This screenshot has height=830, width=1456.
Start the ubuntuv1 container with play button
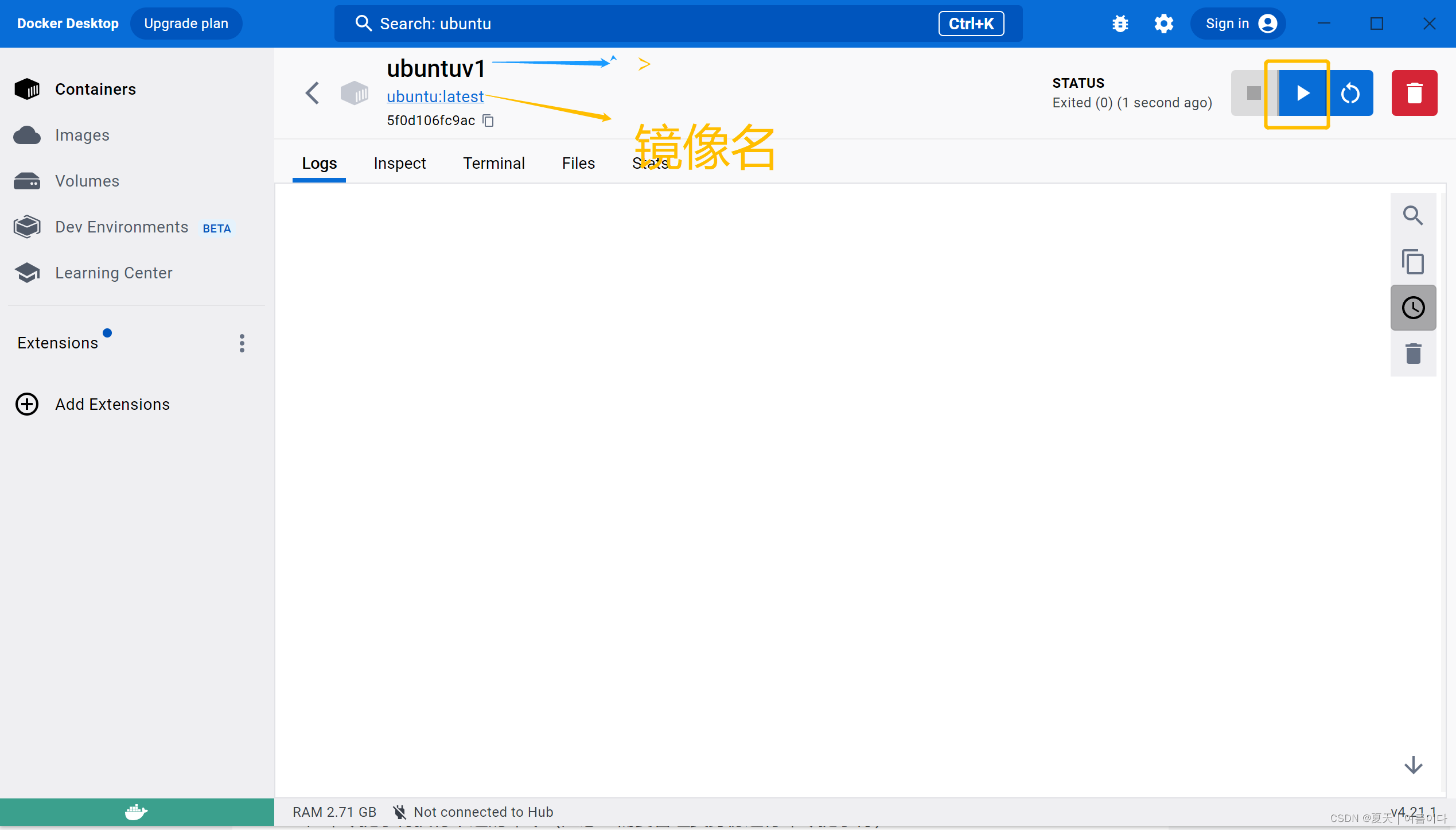pyautogui.click(x=1302, y=93)
